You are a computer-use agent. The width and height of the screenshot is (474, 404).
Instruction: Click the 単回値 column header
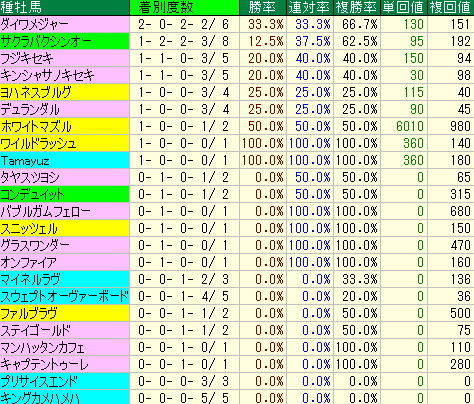(x=404, y=7)
